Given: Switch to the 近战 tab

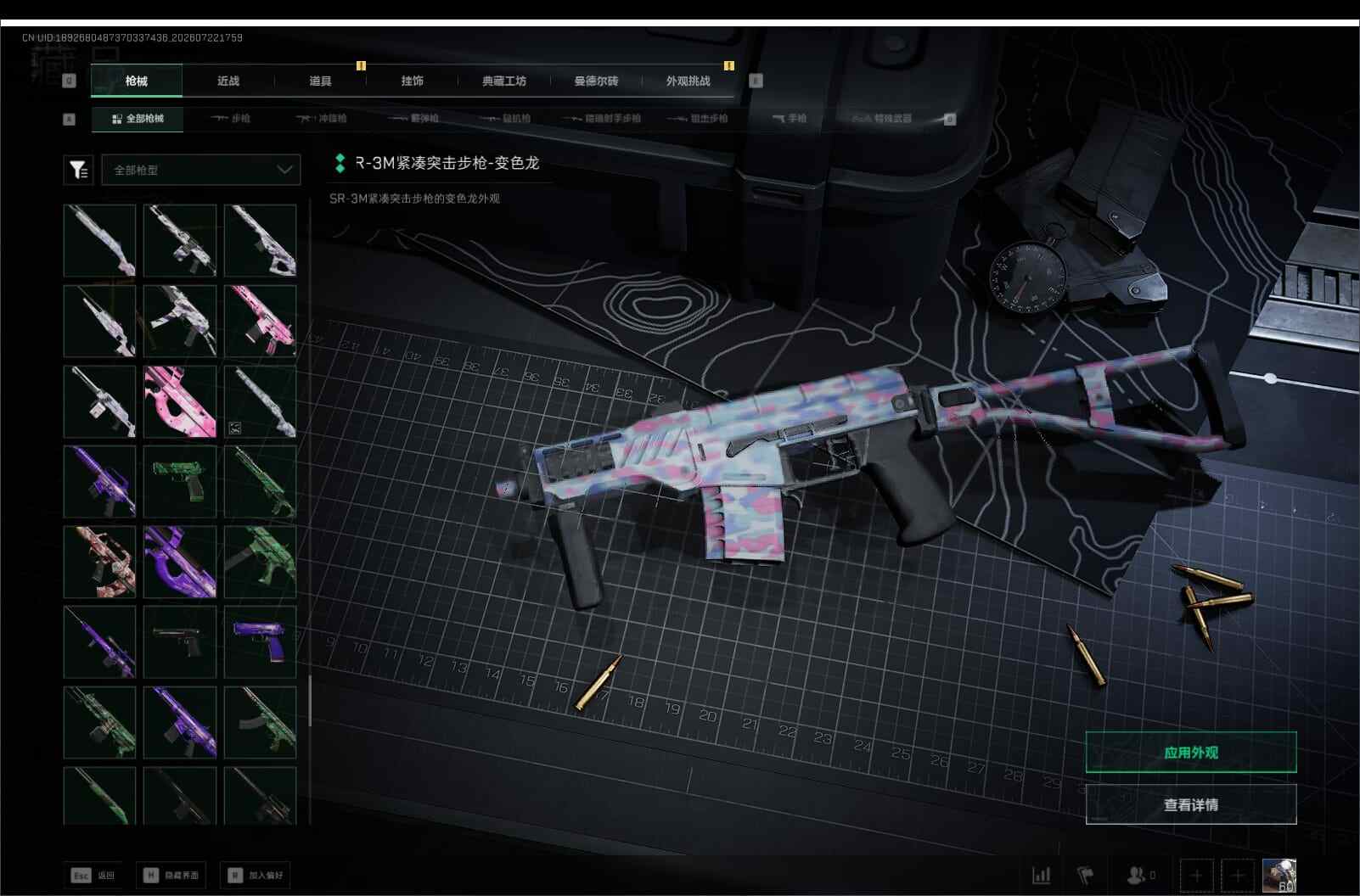Looking at the screenshot, I should point(228,81).
